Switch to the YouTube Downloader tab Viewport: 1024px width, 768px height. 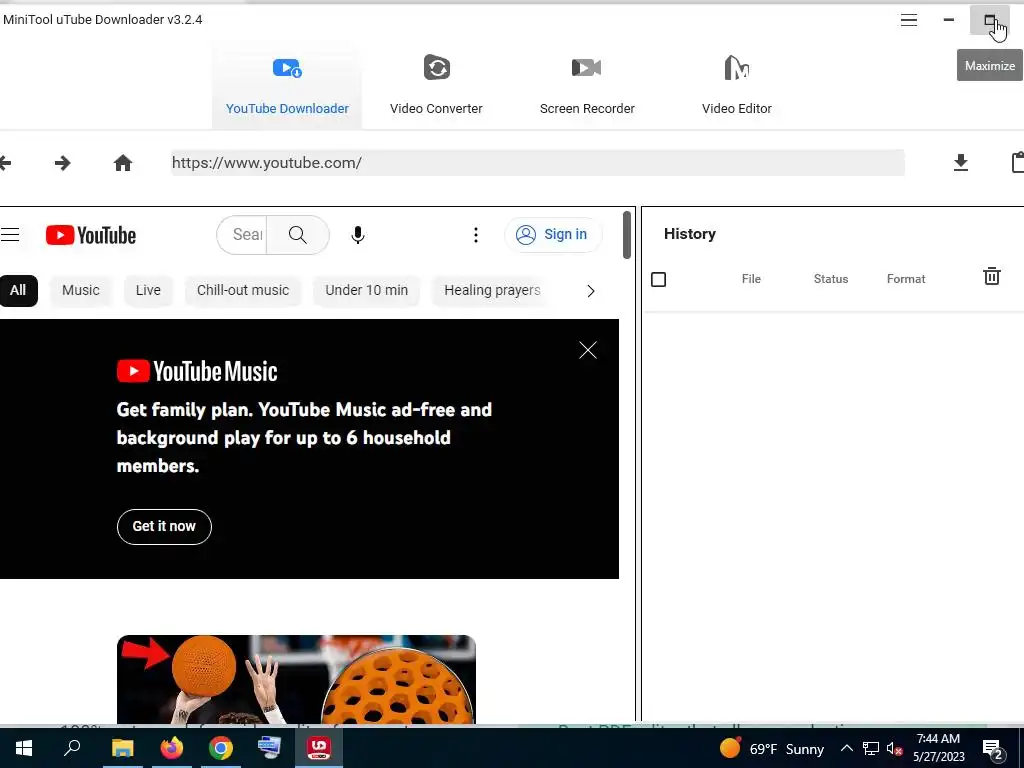287,86
